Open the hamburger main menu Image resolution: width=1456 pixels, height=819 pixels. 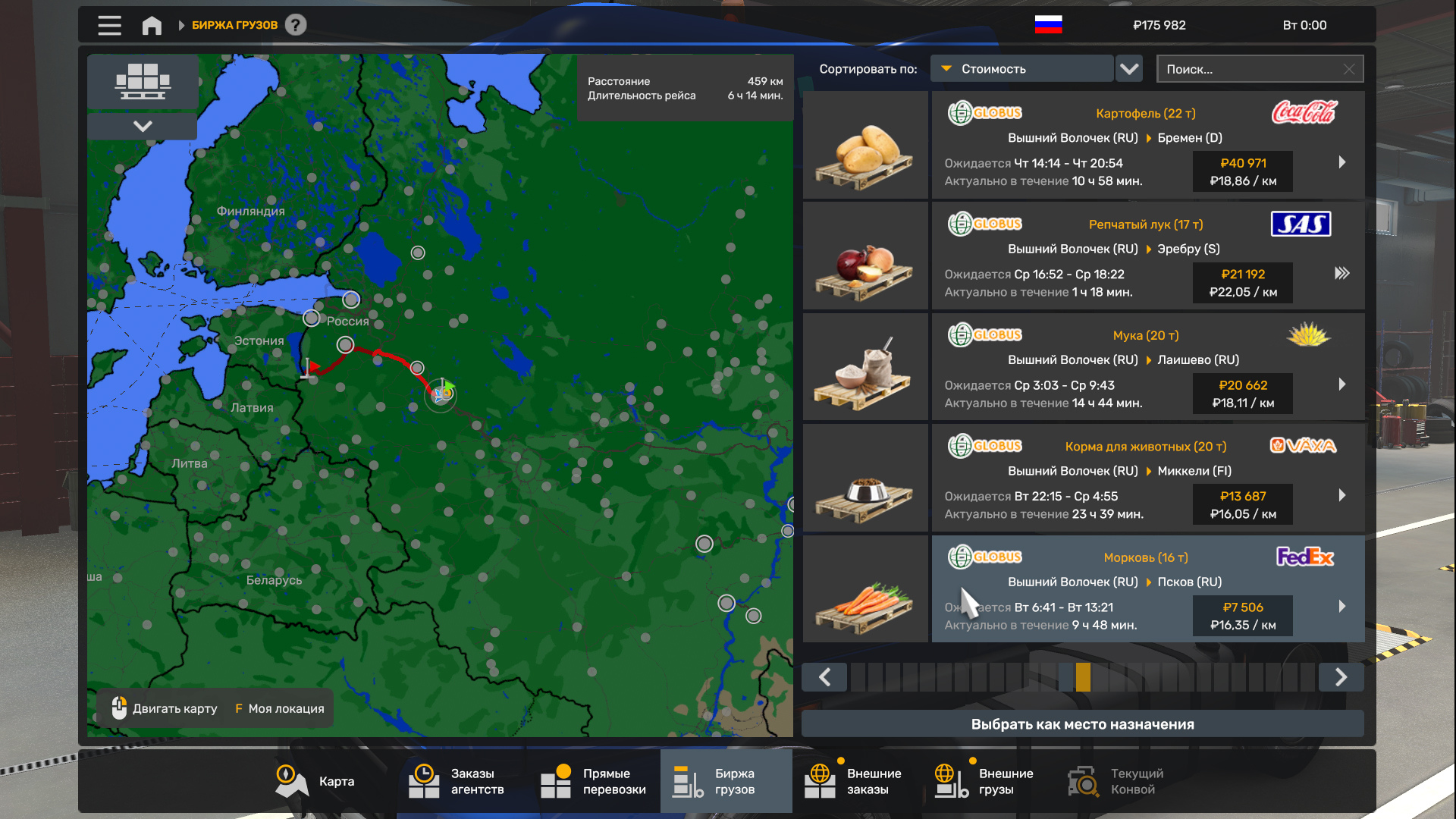coord(109,25)
